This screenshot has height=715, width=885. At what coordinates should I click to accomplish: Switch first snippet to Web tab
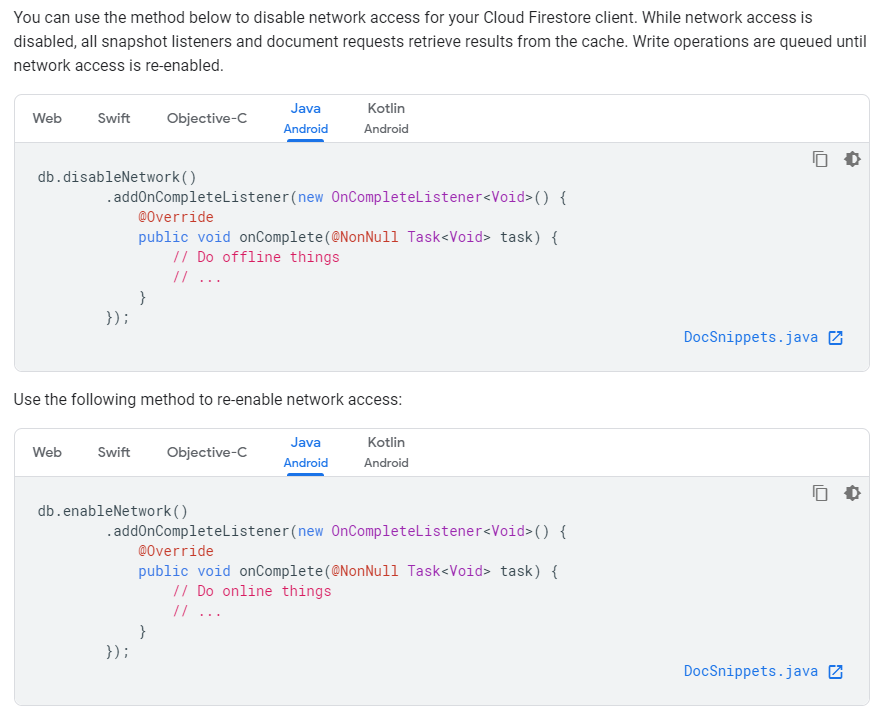tap(47, 119)
